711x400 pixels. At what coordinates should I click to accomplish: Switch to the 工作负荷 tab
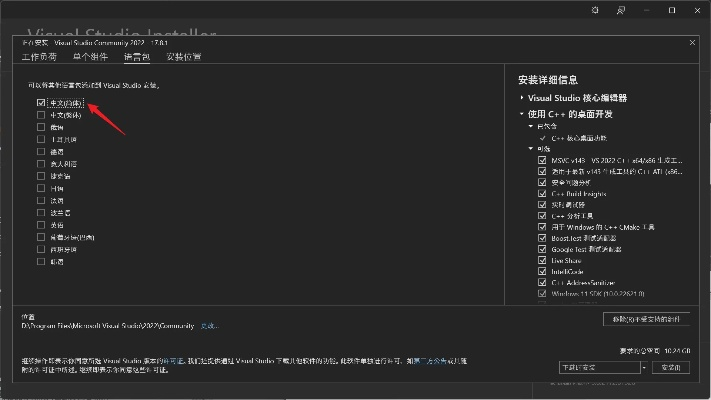pyautogui.click(x=39, y=57)
